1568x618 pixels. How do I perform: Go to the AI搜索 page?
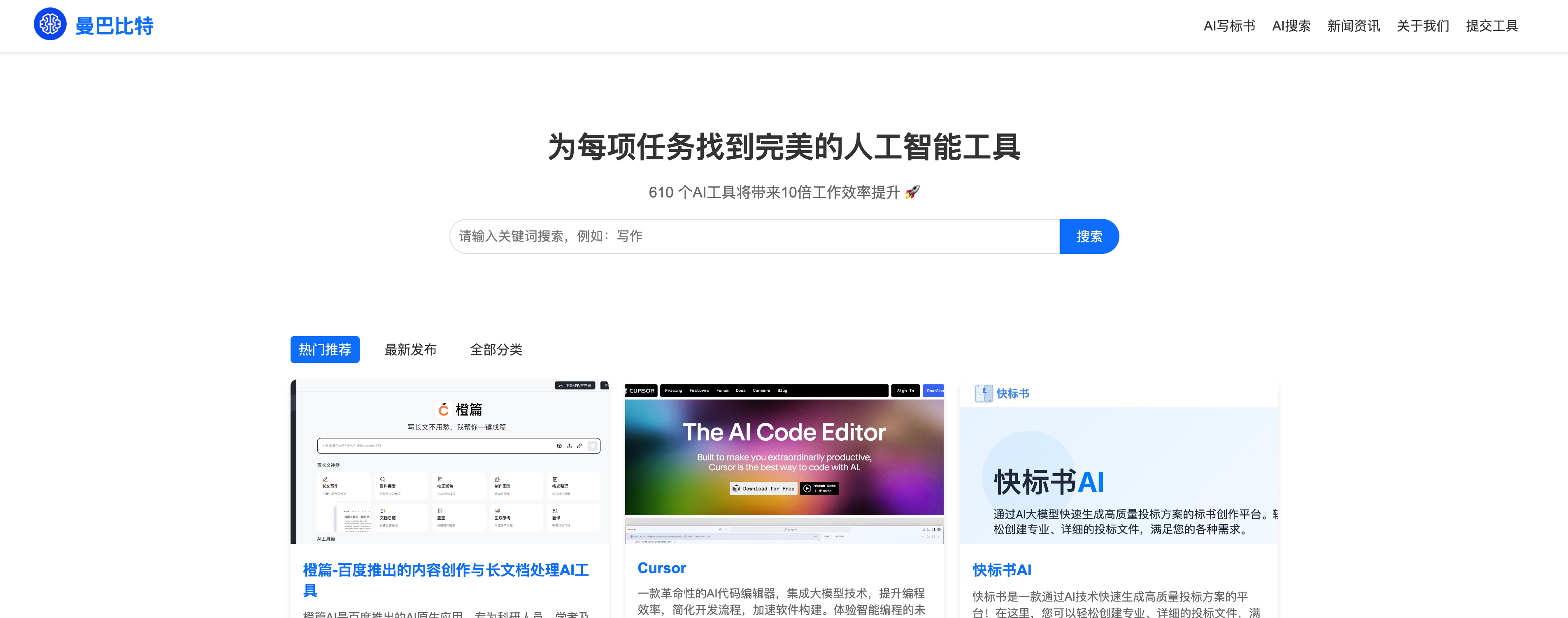[1291, 26]
